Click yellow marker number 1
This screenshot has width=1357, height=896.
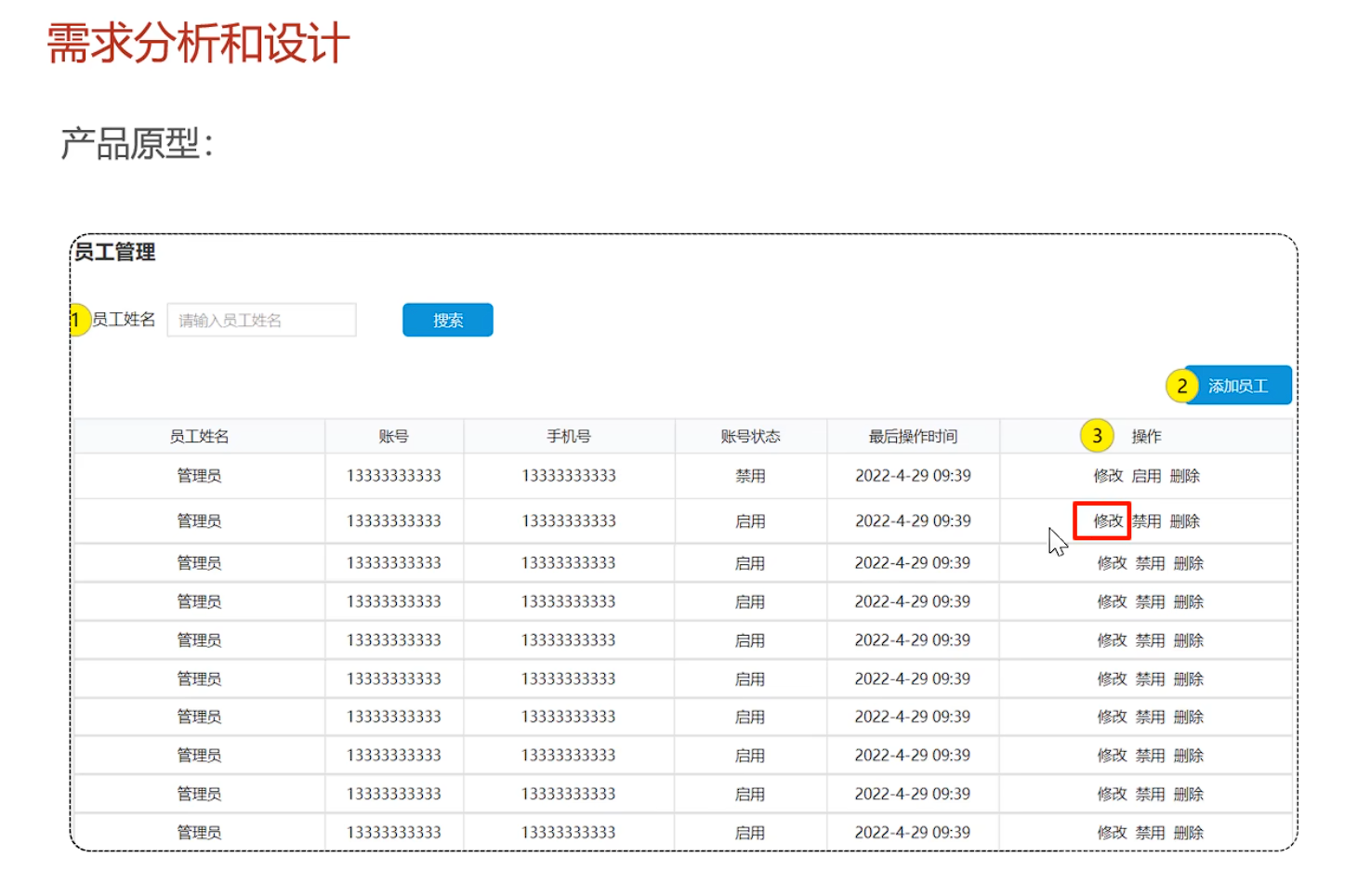click(78, 320)
